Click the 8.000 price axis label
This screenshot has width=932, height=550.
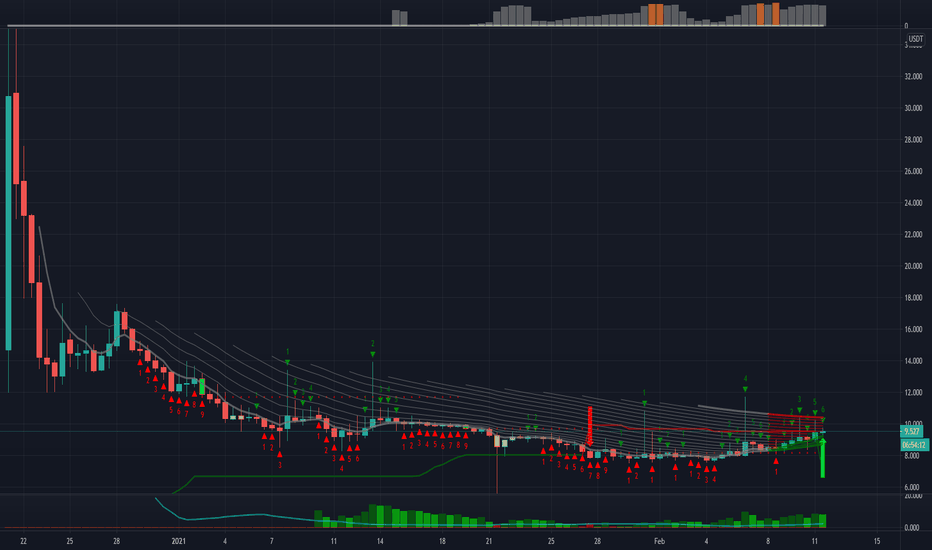912,456
